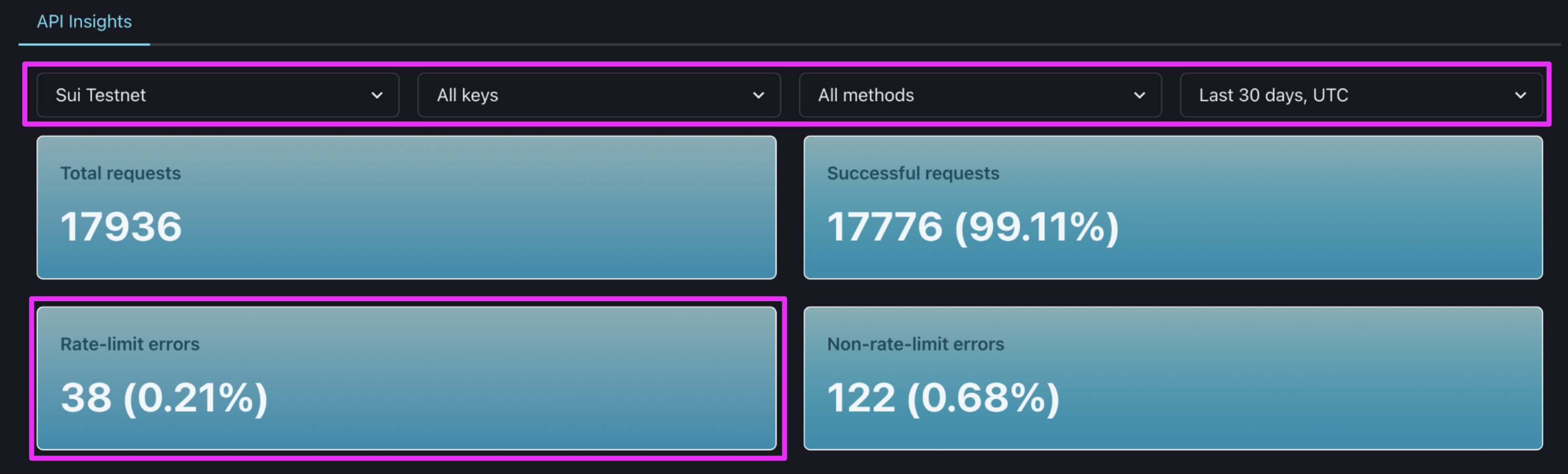Click the Non-rate-limit errors card
This screenshot has width=1568, height=474.
(x=1173, y=379)
